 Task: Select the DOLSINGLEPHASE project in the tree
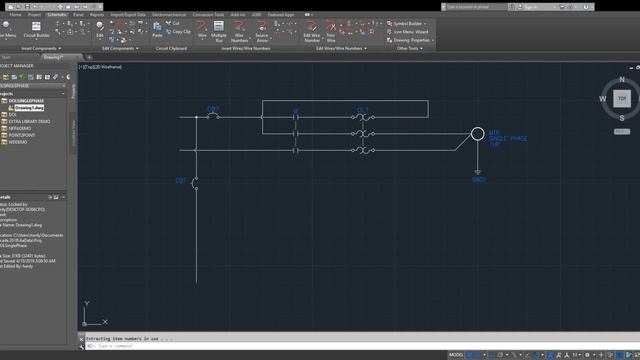[26, 100]
